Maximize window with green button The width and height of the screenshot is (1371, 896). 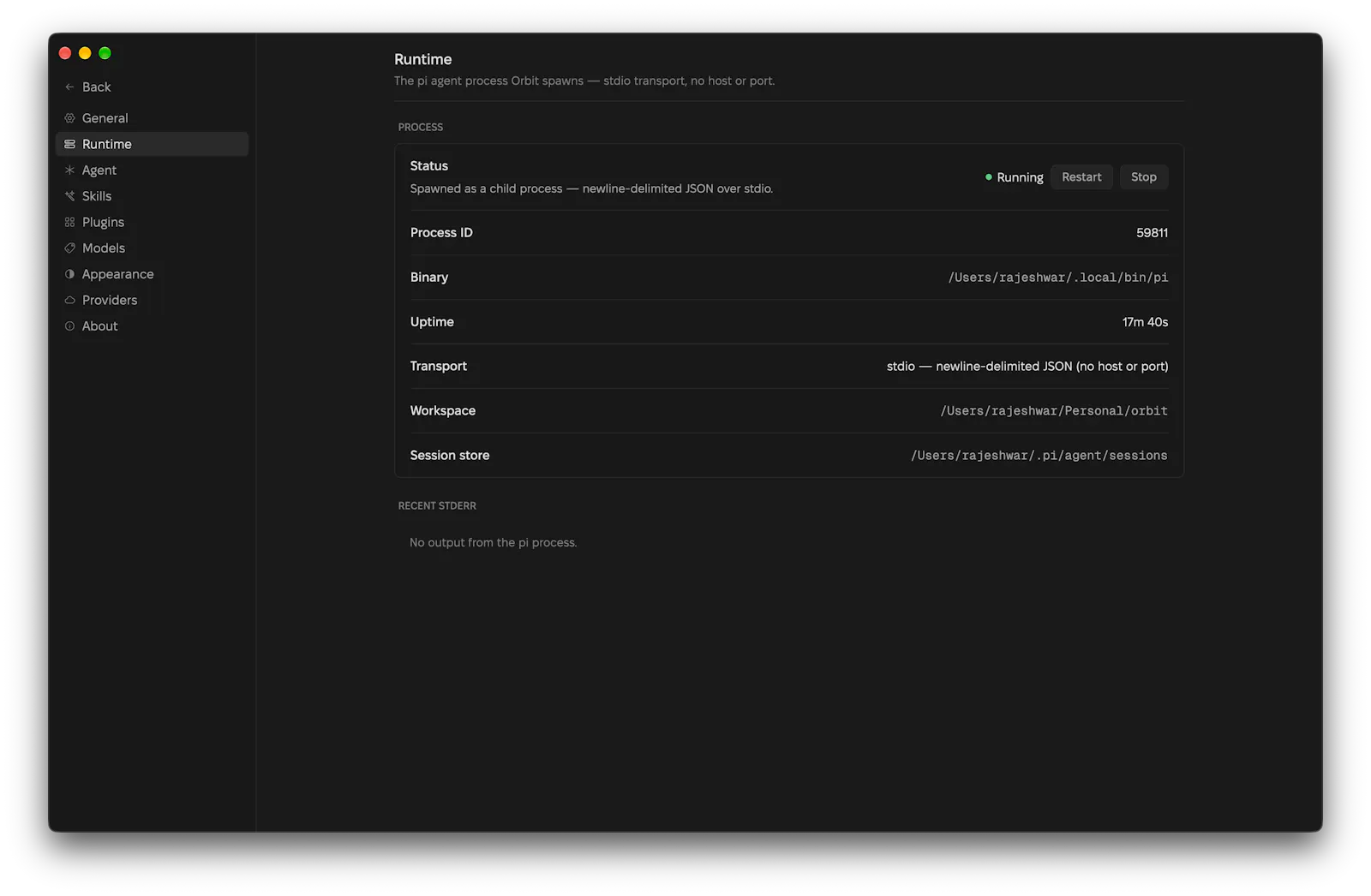[105, 53]
